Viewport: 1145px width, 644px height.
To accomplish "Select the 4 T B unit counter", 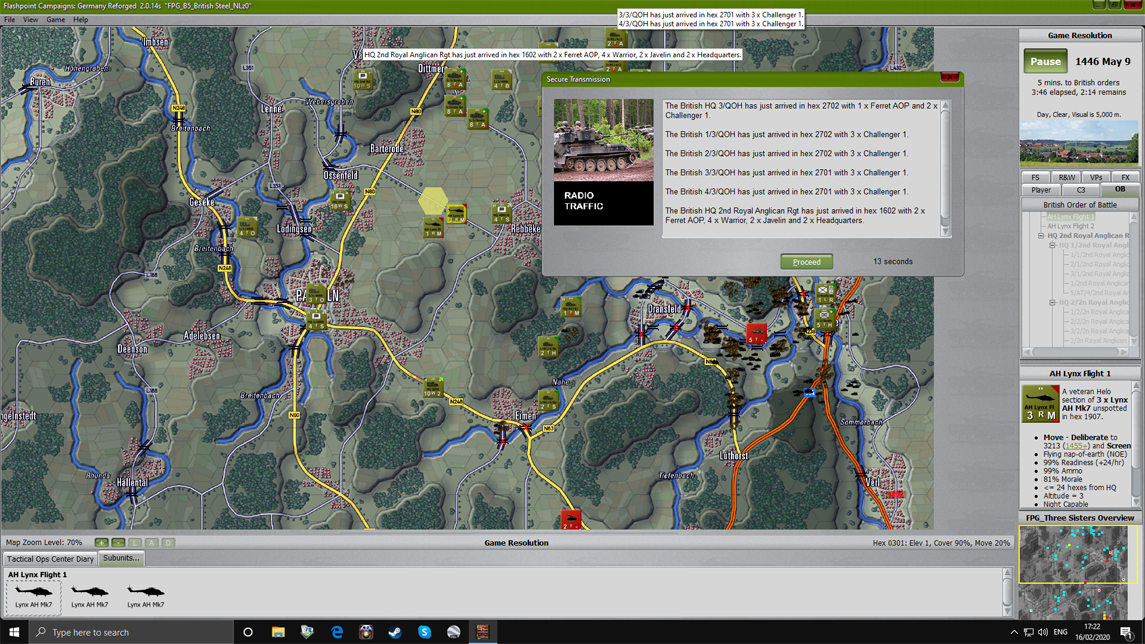I will click(x=502, y=80).
